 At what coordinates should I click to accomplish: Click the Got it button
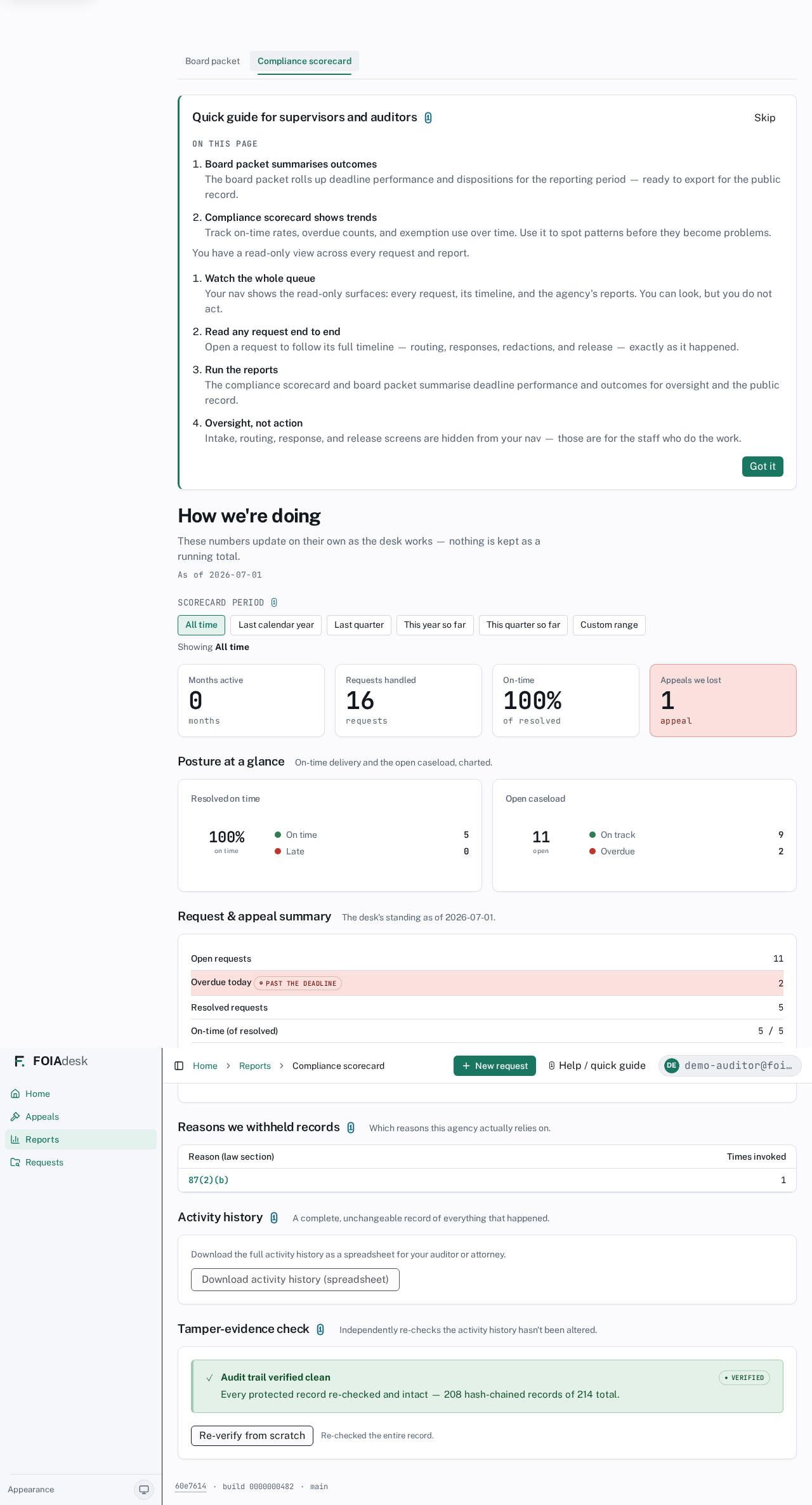click(x=763, y=467)
